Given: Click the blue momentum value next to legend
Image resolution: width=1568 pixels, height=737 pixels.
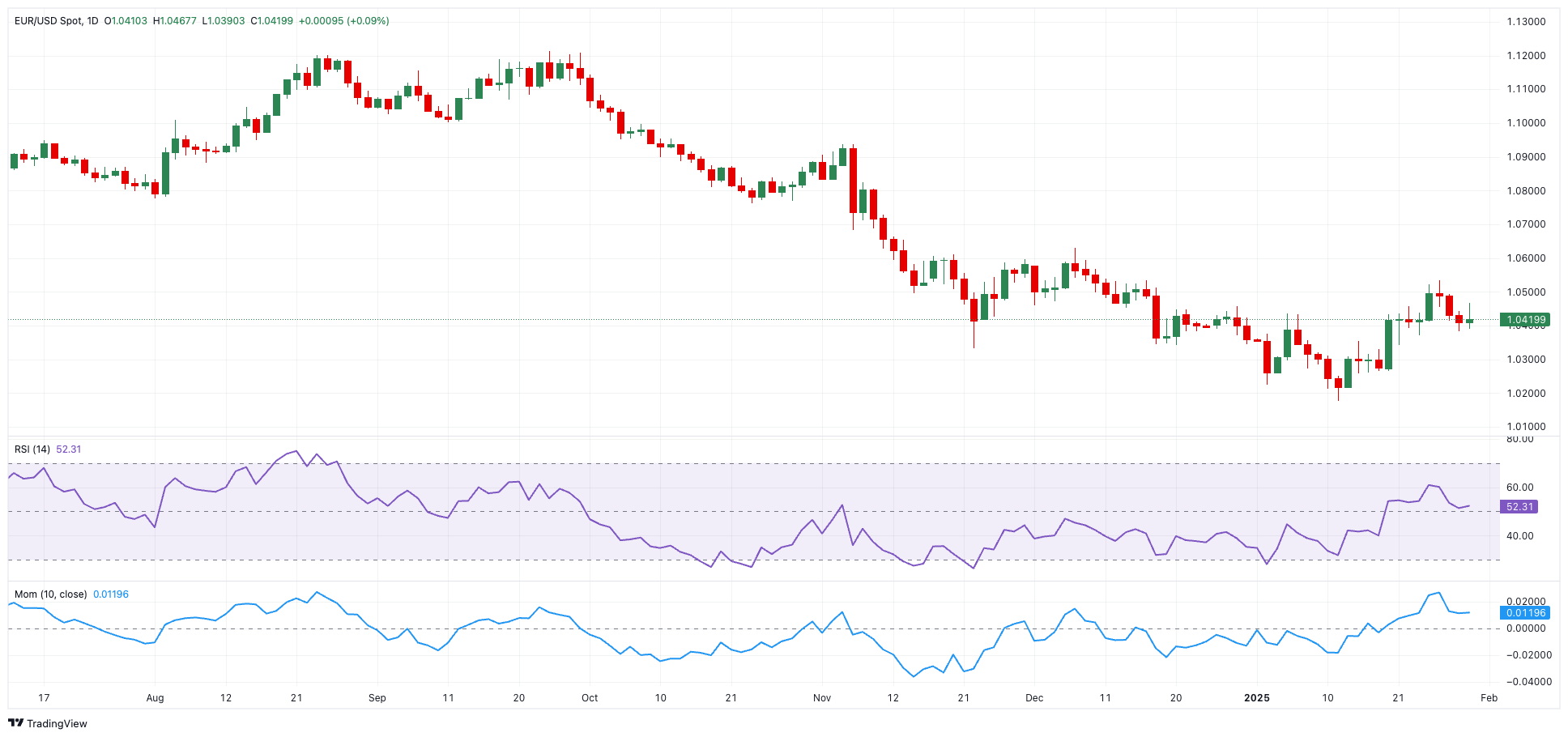Looking at the screenshot, I should click(x=111, y=594).
